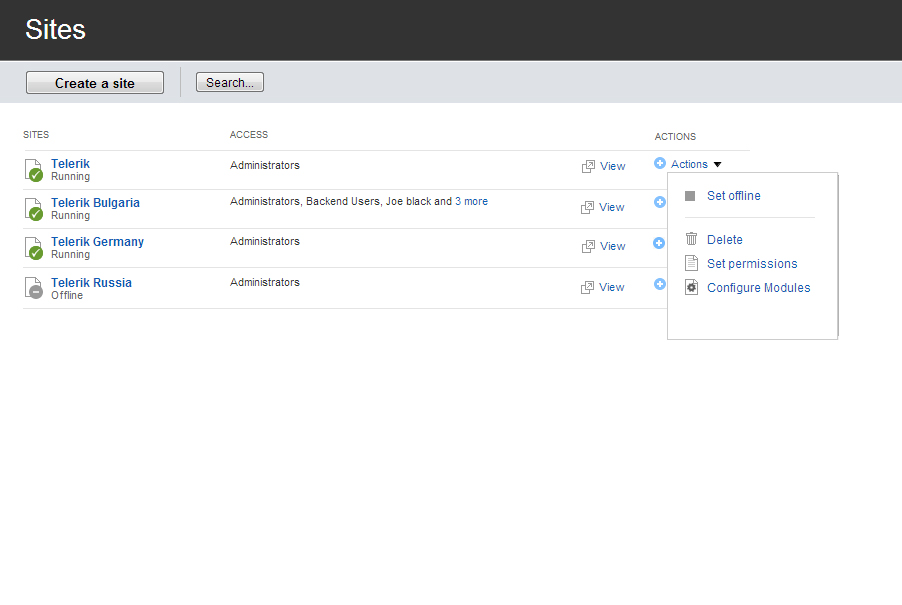
Task: Click the plus actions icon for Telerik Germany
Action: click(x=659, y=243)
